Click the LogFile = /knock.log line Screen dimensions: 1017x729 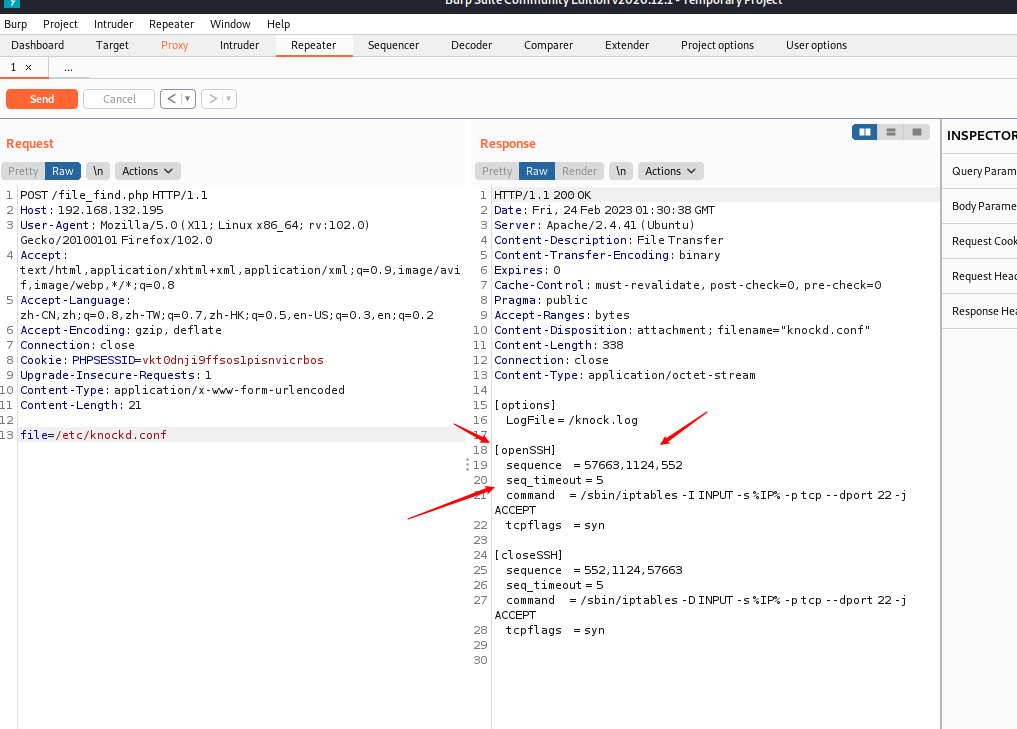571,420
